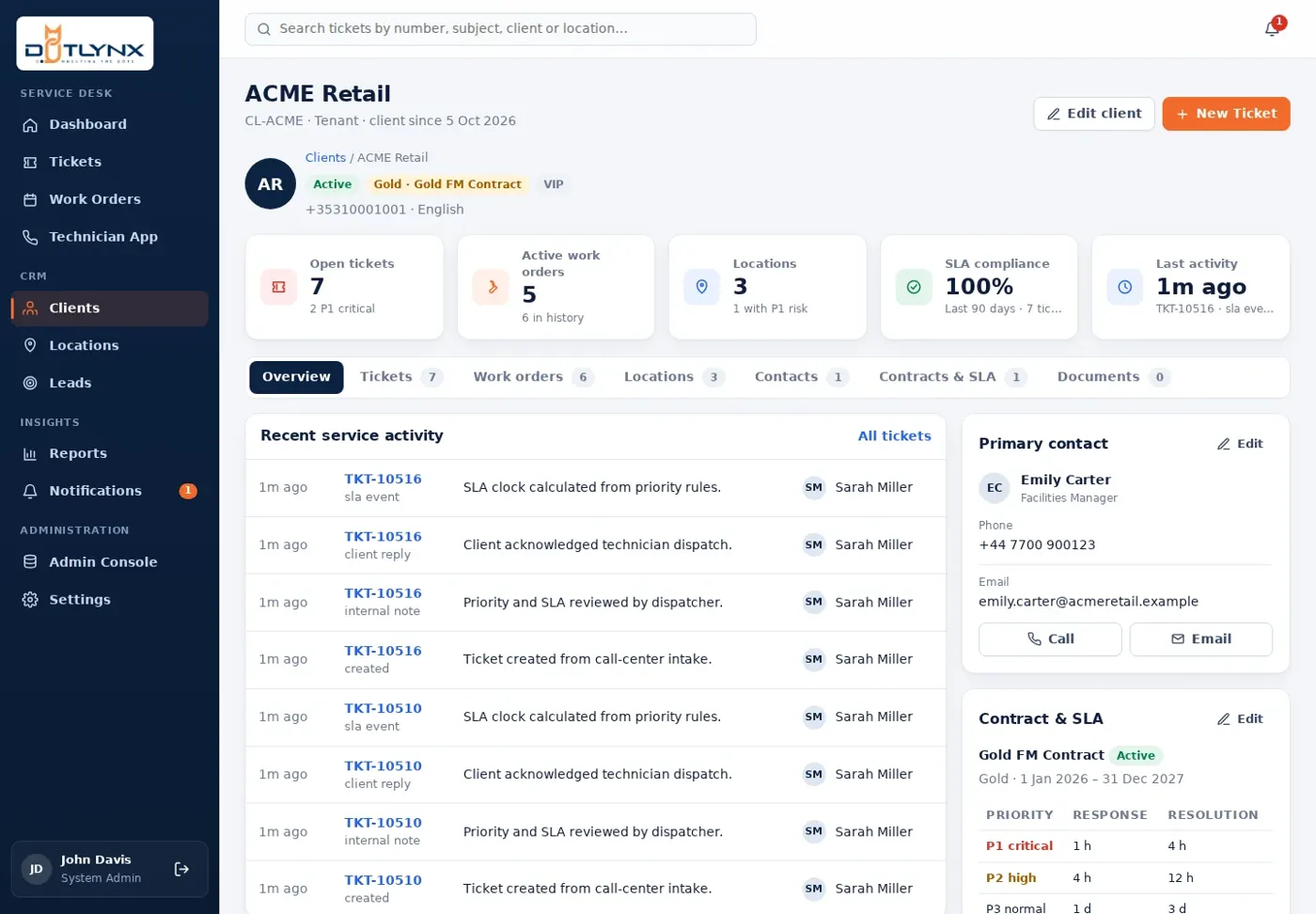
Task: Open TKT-10510 in the created row
Action: tap(383, 880)
